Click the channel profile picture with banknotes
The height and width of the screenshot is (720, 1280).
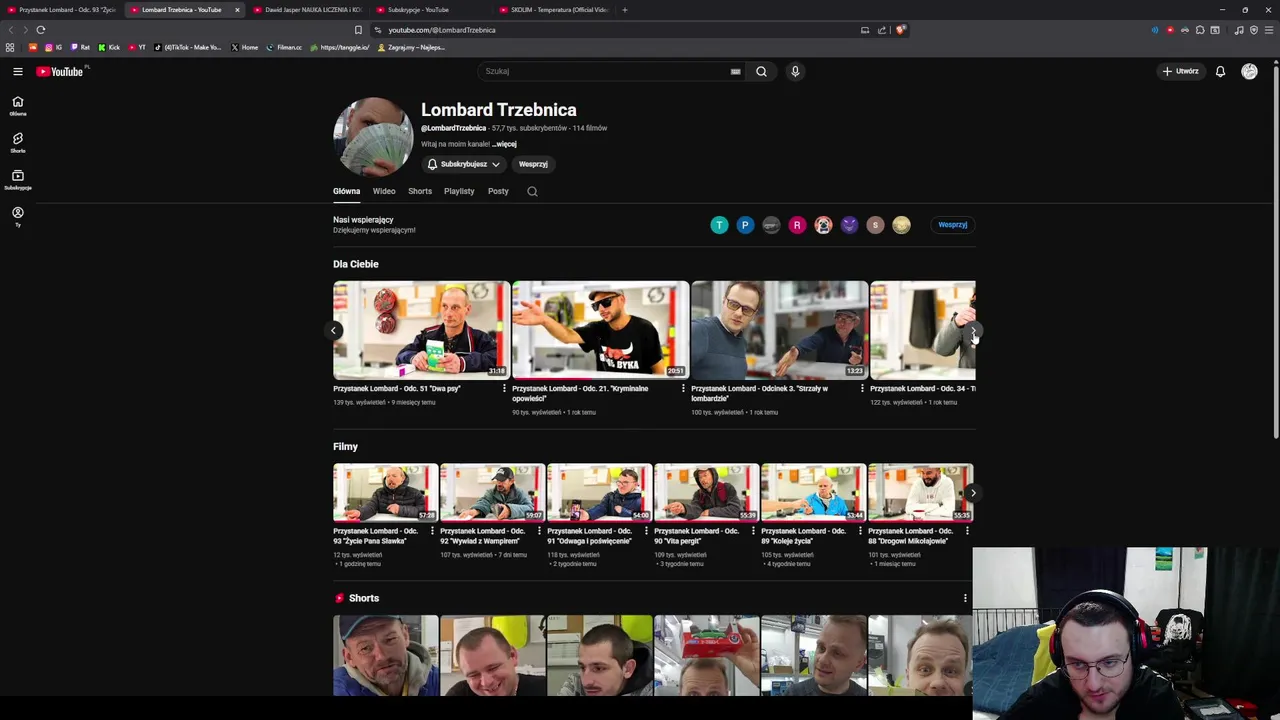click(x=373, y=137)
